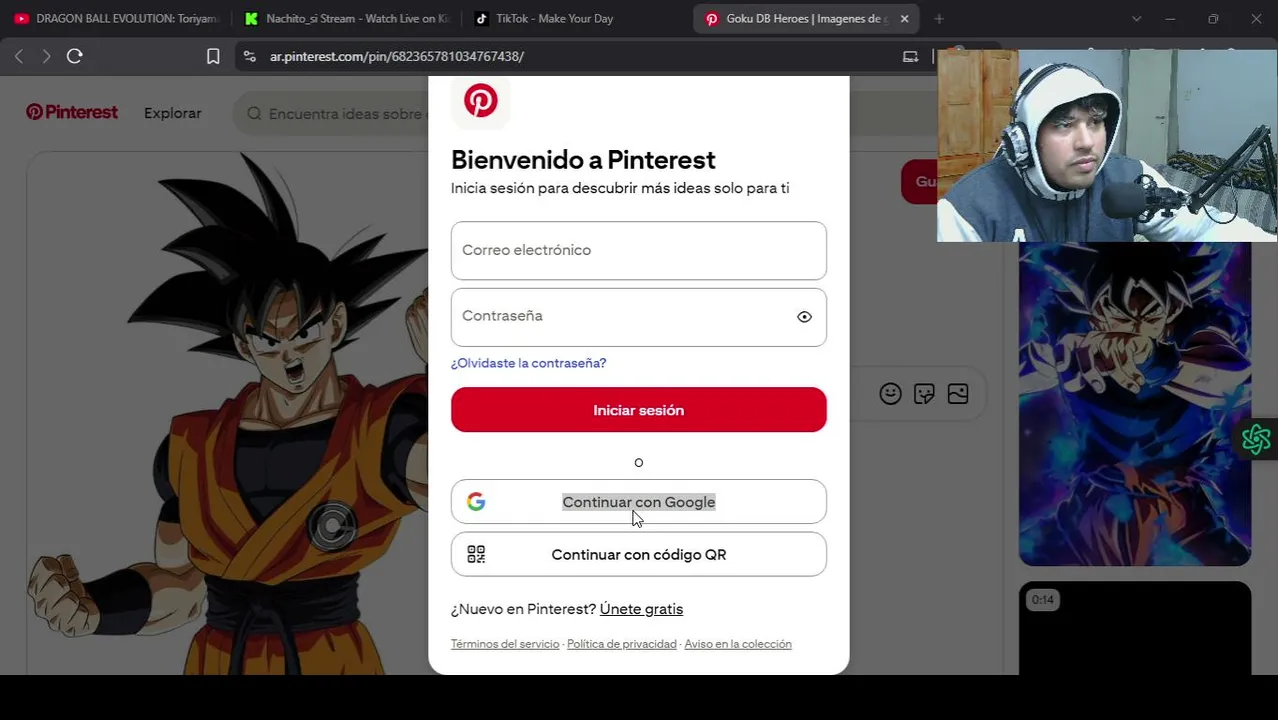Click the Bienvenido a Pinterest heading
1278x720 pixels.
click(x=583, y=160)
